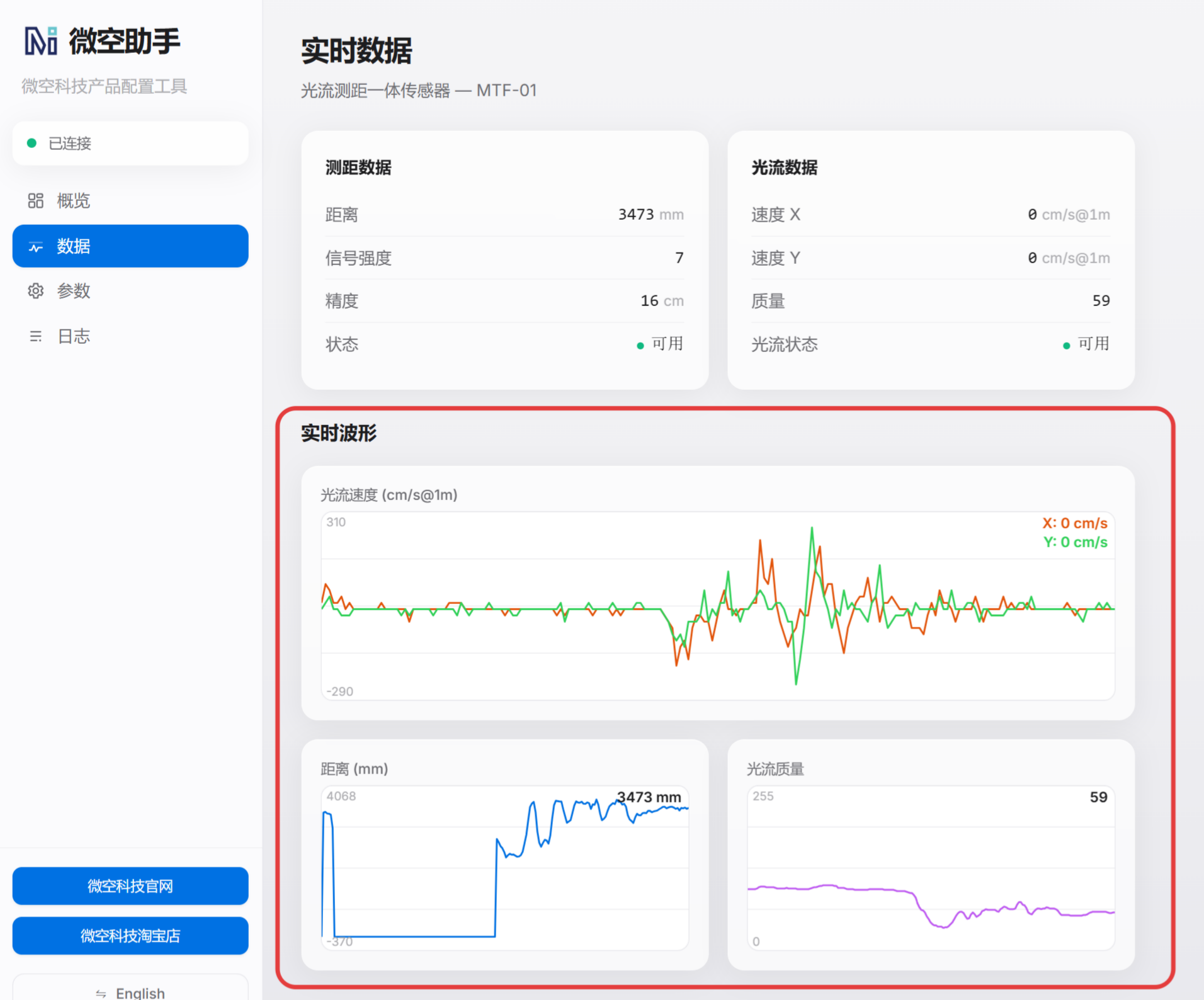Click the 3473 mm value in 距离 row
Screen dimensions: 1204x1000
(x=650, y=215)
